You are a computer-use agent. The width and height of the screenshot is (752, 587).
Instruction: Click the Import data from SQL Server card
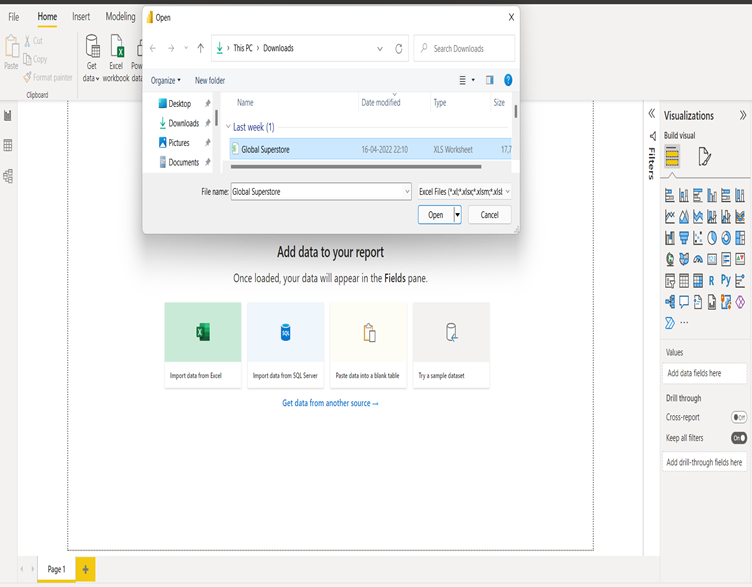pyautogui.click(x=286, y=345)
